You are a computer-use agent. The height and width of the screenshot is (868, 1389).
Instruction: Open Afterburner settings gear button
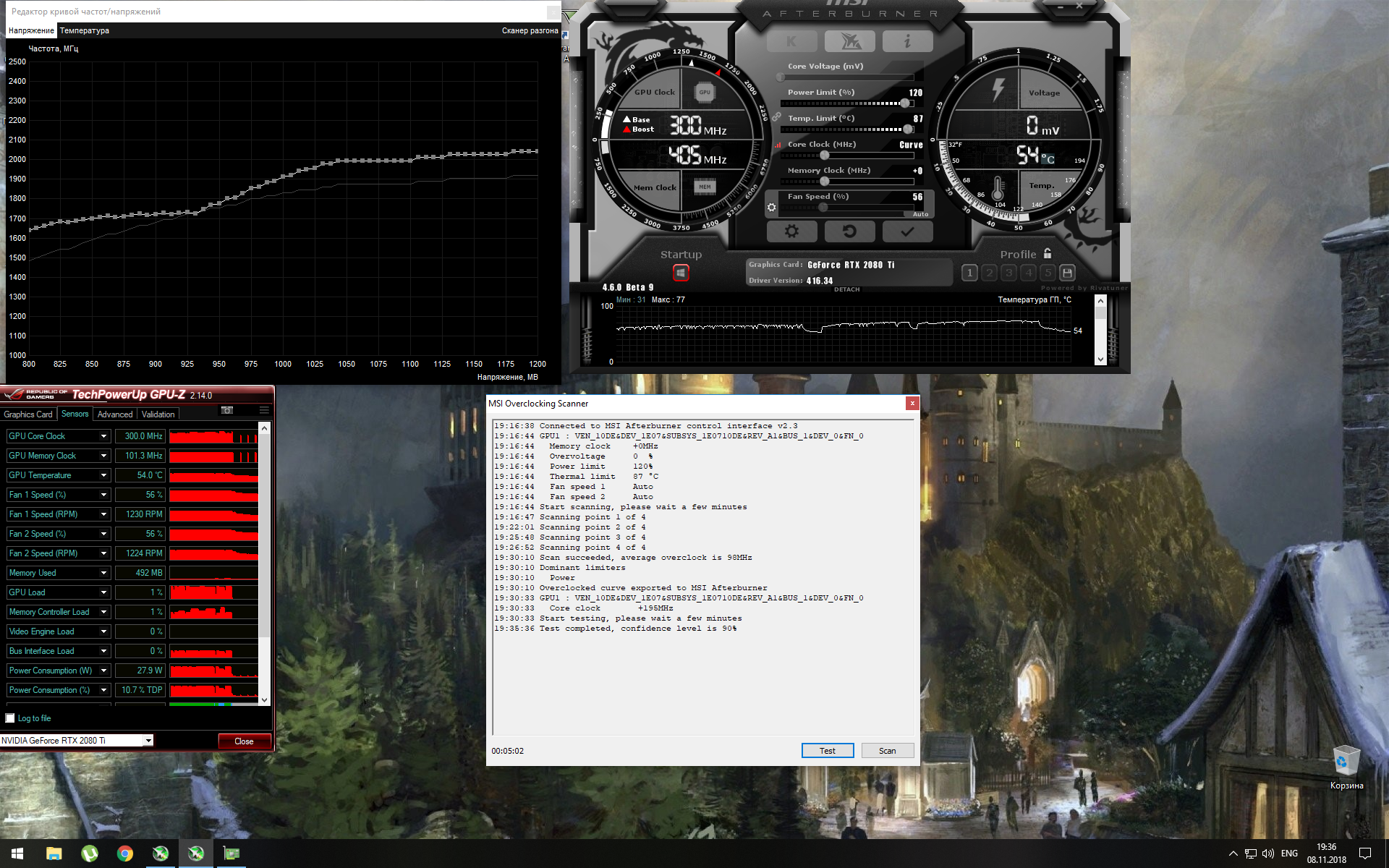click(791, 231)
